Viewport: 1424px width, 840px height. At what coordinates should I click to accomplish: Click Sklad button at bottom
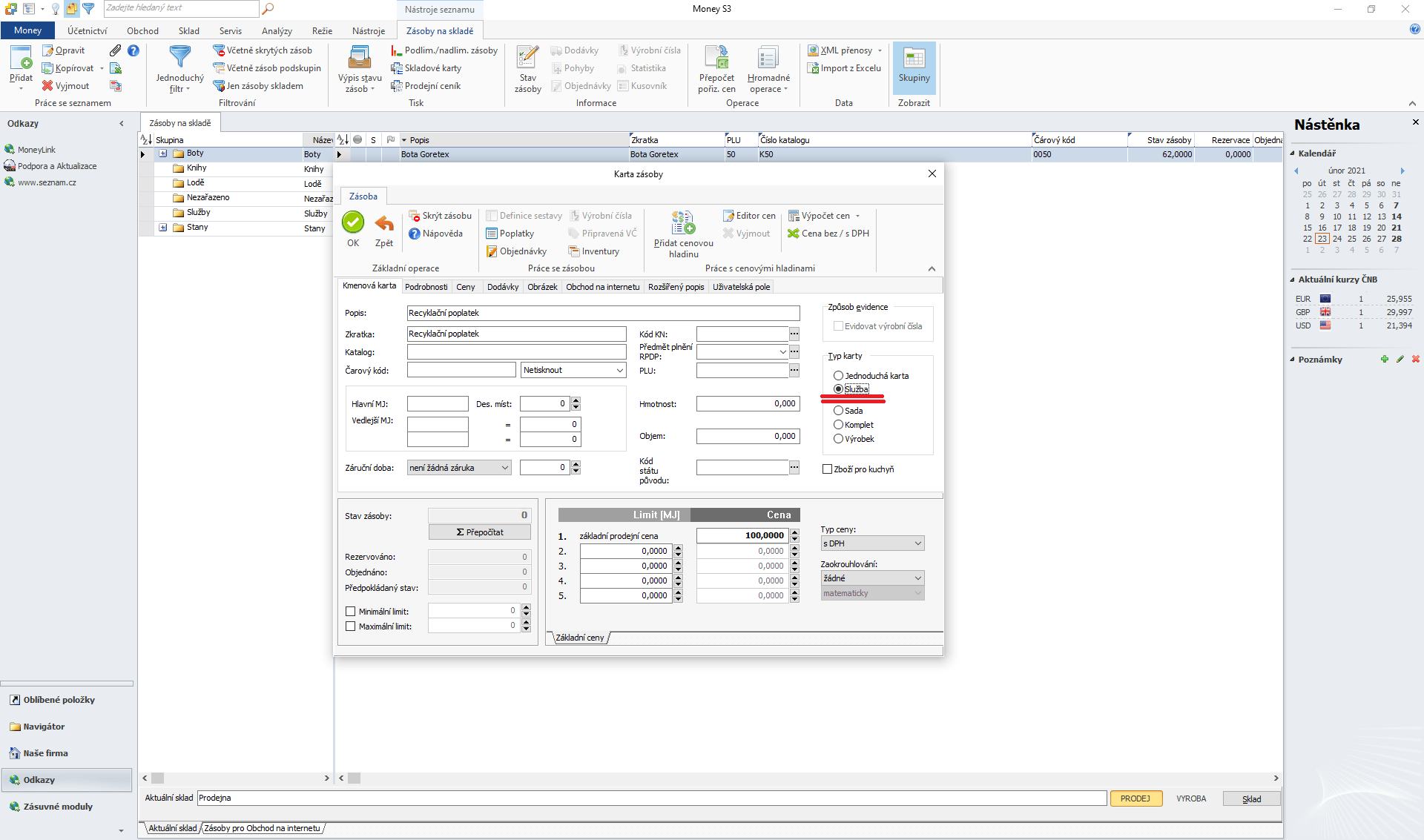[x=1251, y=798]
